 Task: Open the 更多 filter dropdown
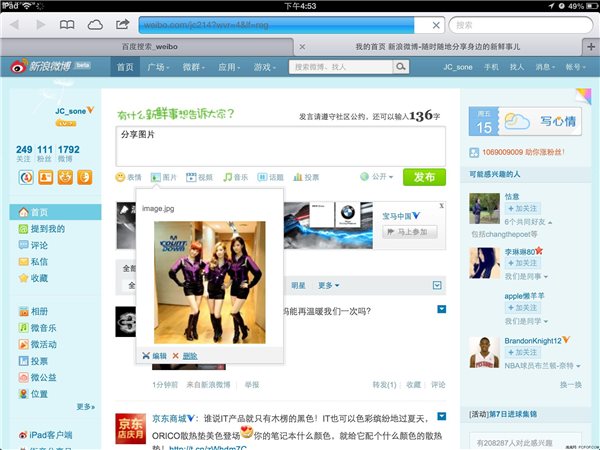328,285
